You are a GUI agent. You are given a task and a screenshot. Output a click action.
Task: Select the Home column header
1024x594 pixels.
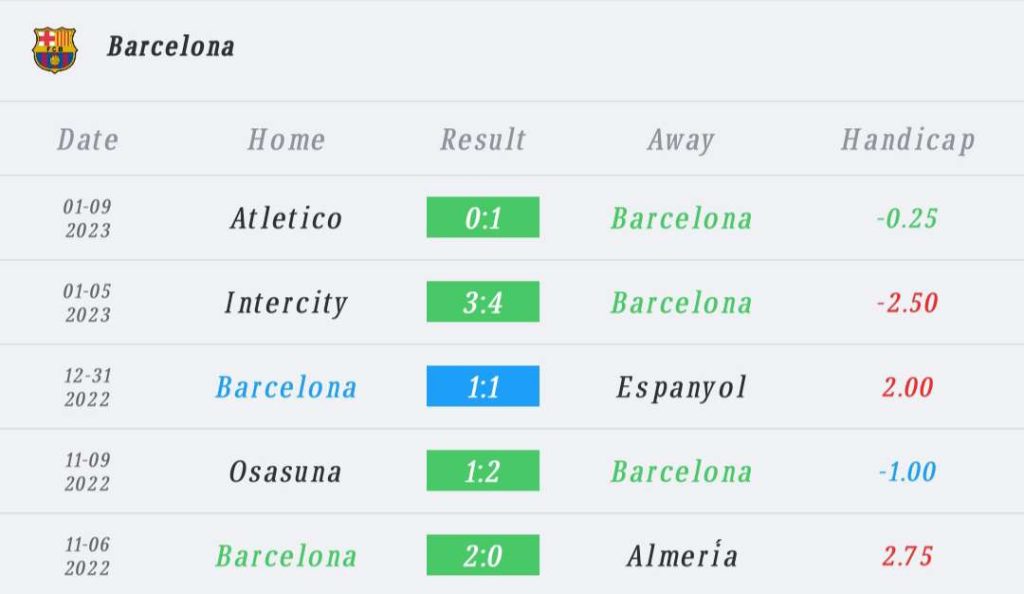click(x=286, y=140)
